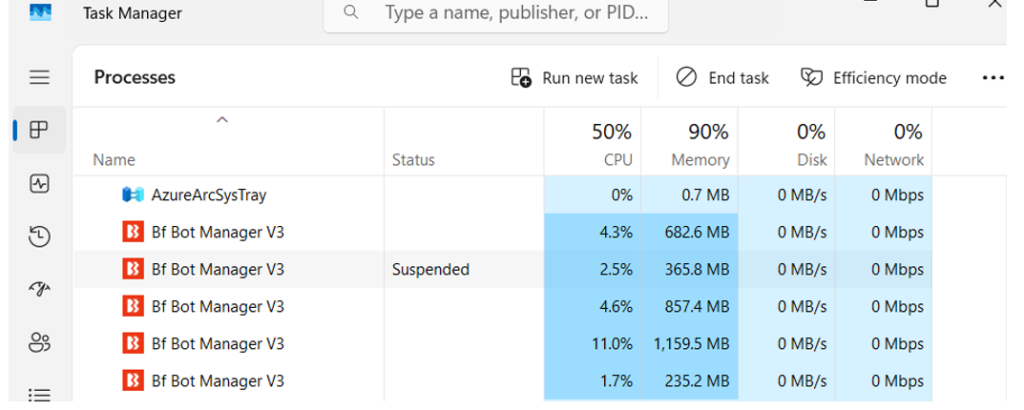Select the Suspended Bf Bot Manager V3 row
This screenshot has width=1024, height=410.
[218, 269]
